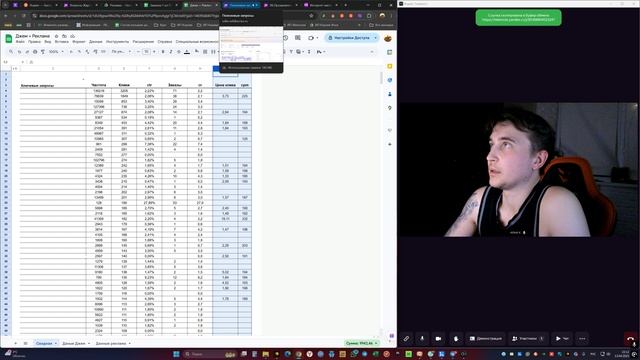Toggle the filter in Sheets toolbar
This screenshot has height=360, width=640.
(291, 52)
